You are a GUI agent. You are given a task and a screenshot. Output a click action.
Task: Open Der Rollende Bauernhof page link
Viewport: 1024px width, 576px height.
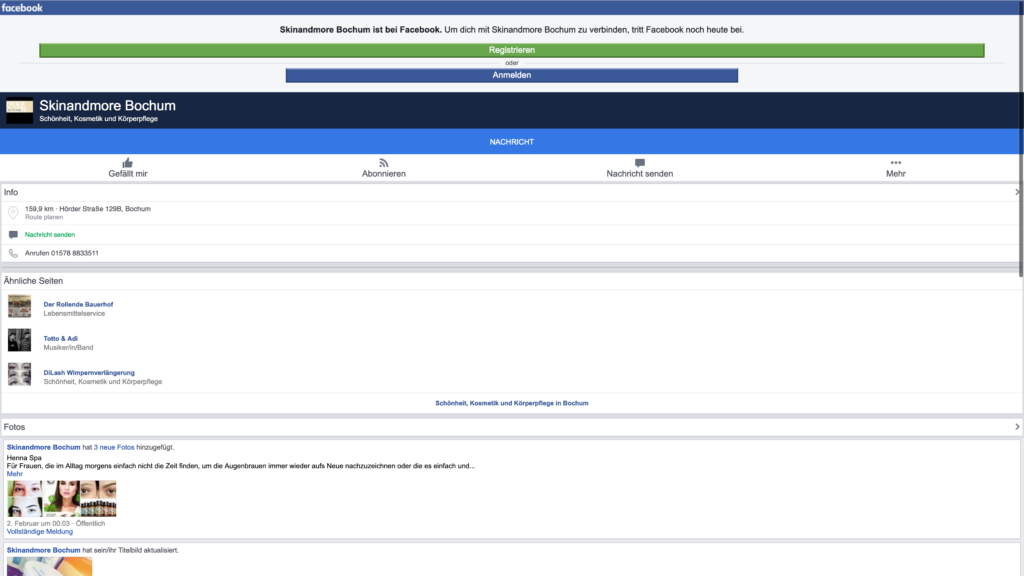pyautogui.click(x=76, y=304)
